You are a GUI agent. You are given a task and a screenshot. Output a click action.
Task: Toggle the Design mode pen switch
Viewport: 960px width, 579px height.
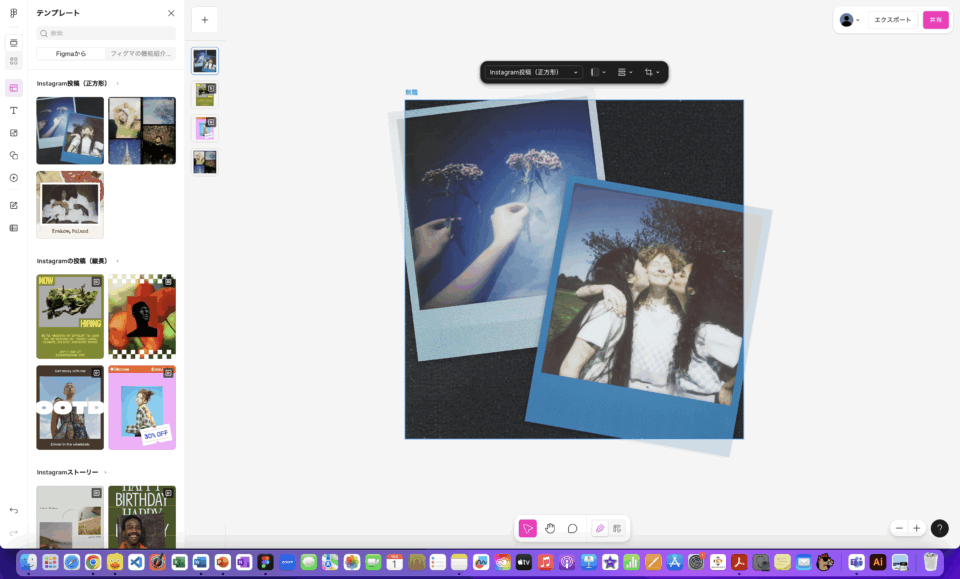click(600, 528)
